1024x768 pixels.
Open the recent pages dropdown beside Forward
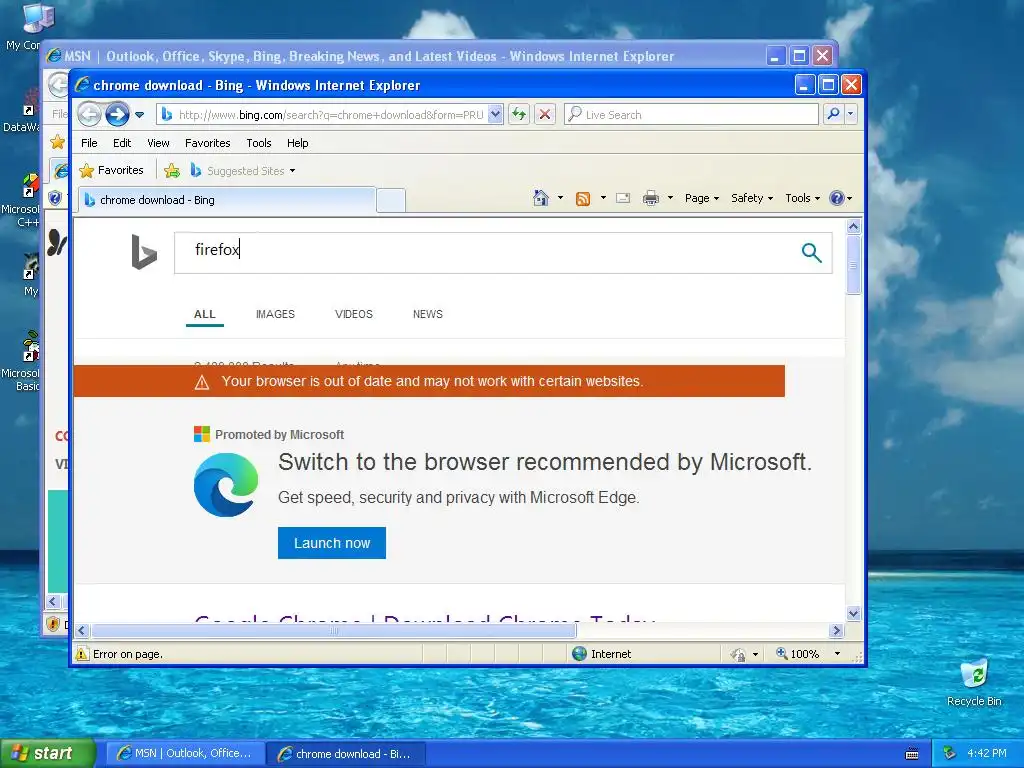[139, 115]
